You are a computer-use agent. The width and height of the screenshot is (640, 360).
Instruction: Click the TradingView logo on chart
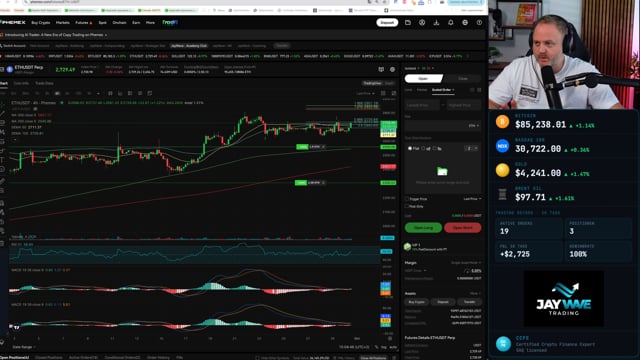click(x=16, y=327)
